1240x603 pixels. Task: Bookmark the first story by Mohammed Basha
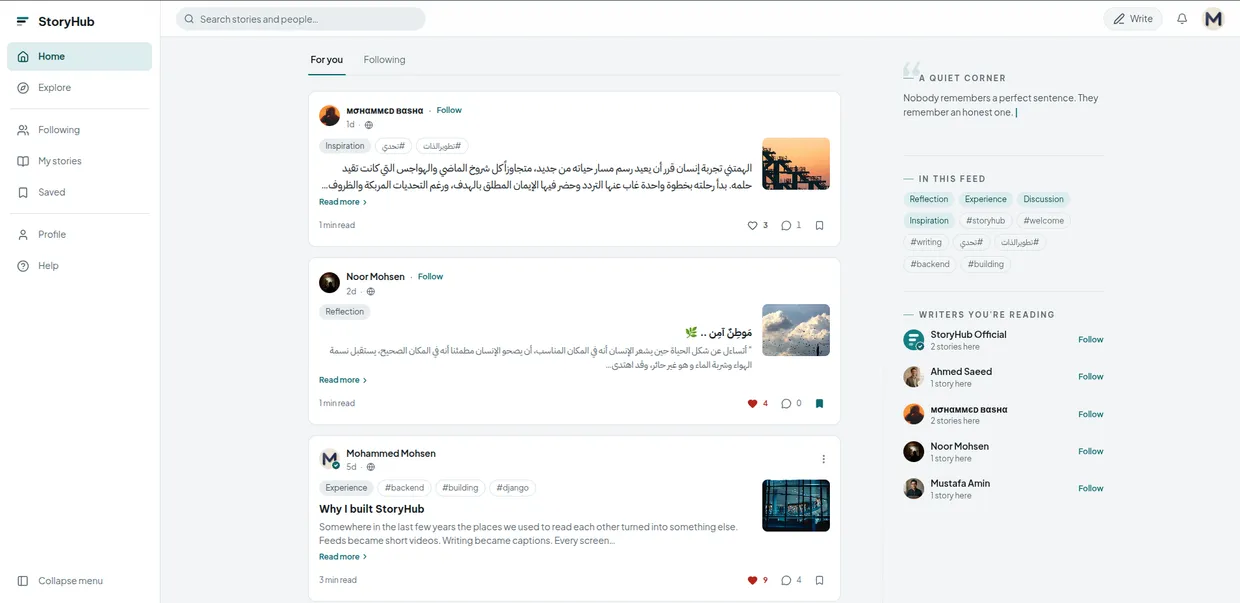pos(819,226)
